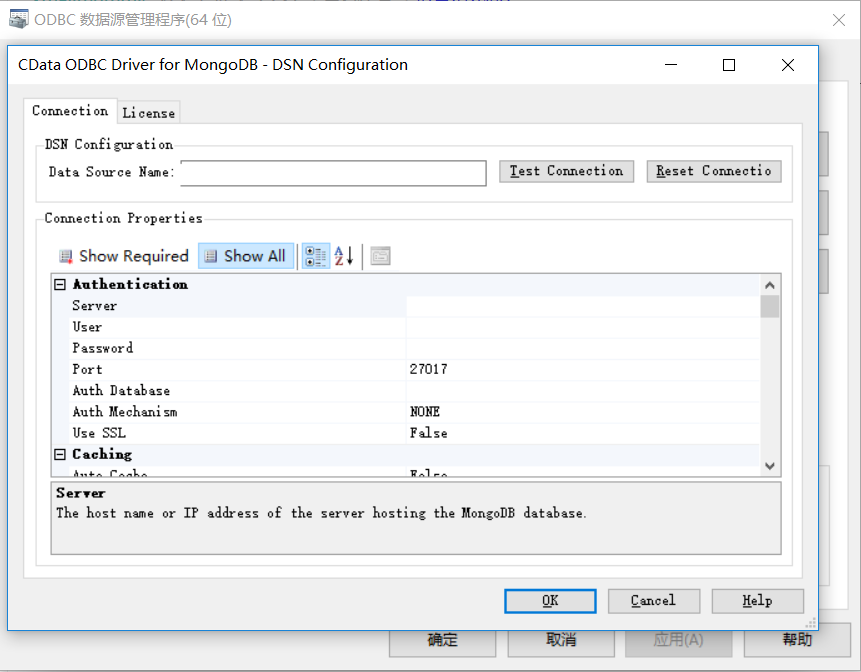Click the property grid scroll up arrow
The image size is (861, 672).
click(770, 285)
